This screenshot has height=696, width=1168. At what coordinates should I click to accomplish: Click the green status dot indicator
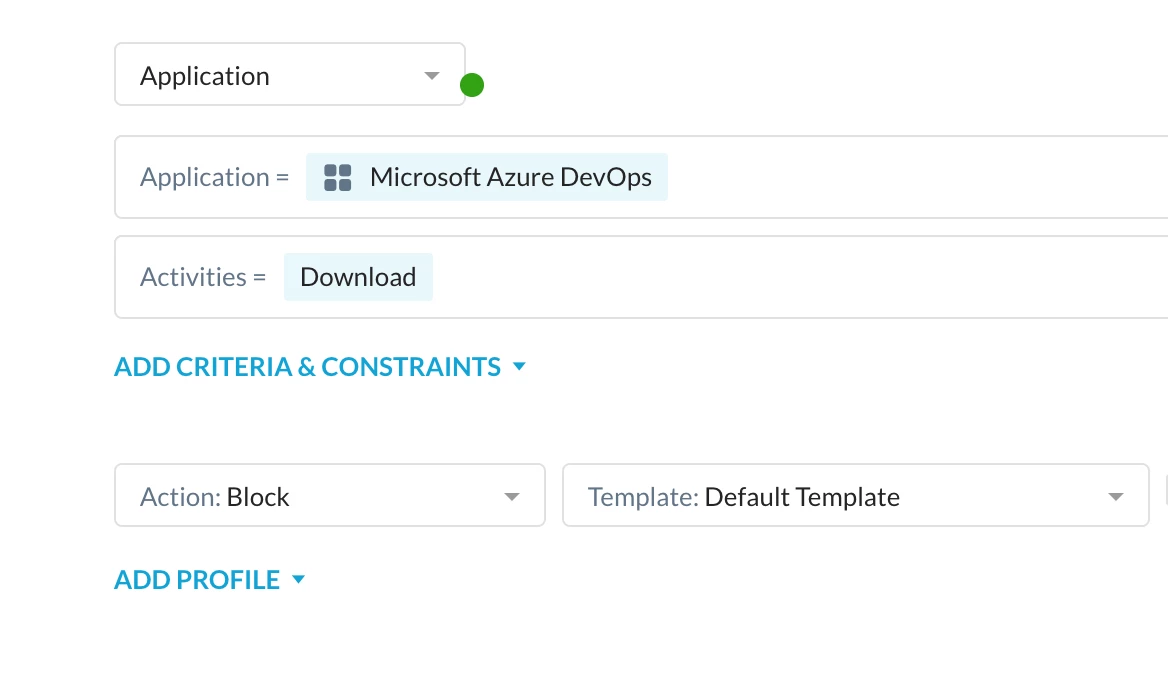[472, 86]
